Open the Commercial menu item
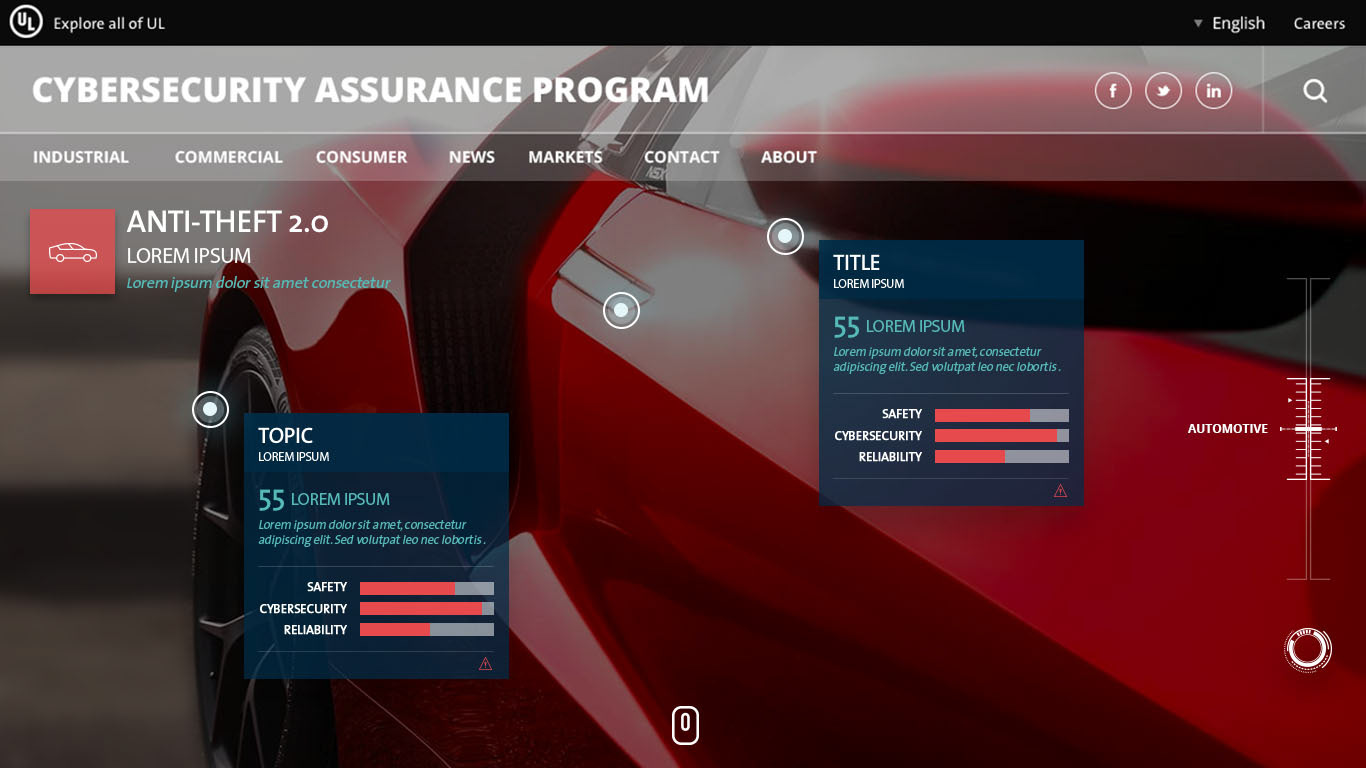 click(228, 157)
